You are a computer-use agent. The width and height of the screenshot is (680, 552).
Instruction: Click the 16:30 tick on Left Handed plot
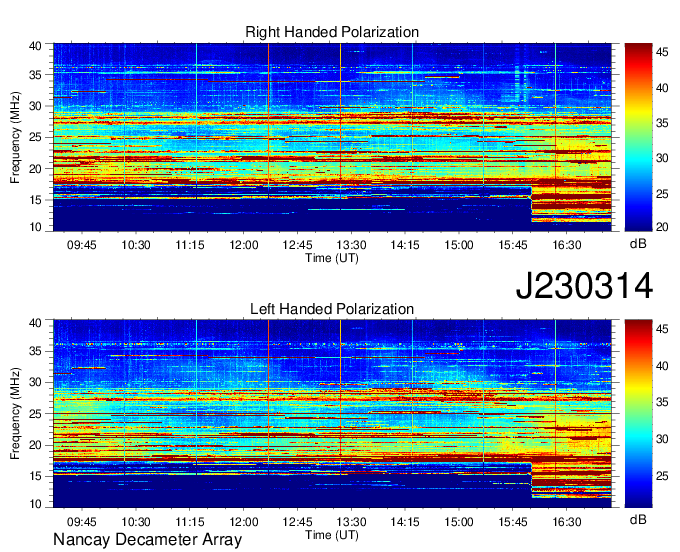(567, 522)
